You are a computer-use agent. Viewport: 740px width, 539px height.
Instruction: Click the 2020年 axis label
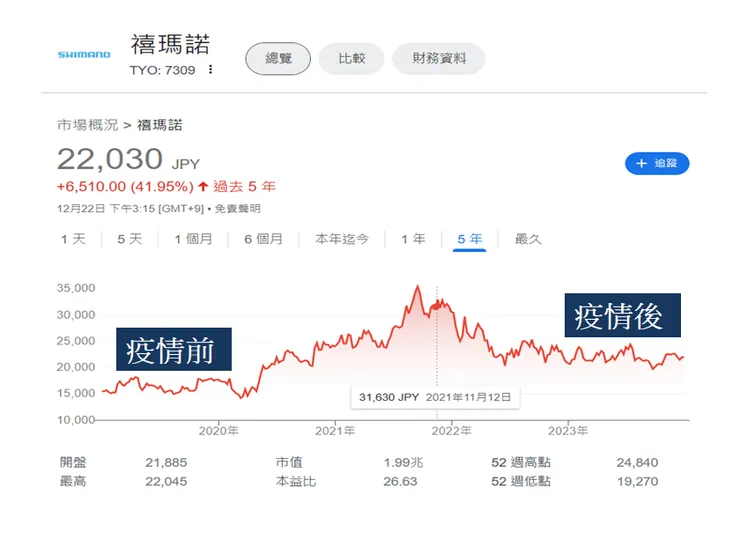(219, 431)
